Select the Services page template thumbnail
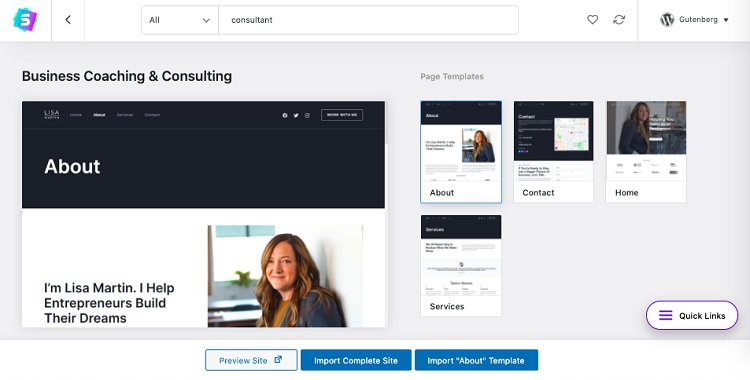Viewport: 750px width, 380px height. (x=461, y=266)
